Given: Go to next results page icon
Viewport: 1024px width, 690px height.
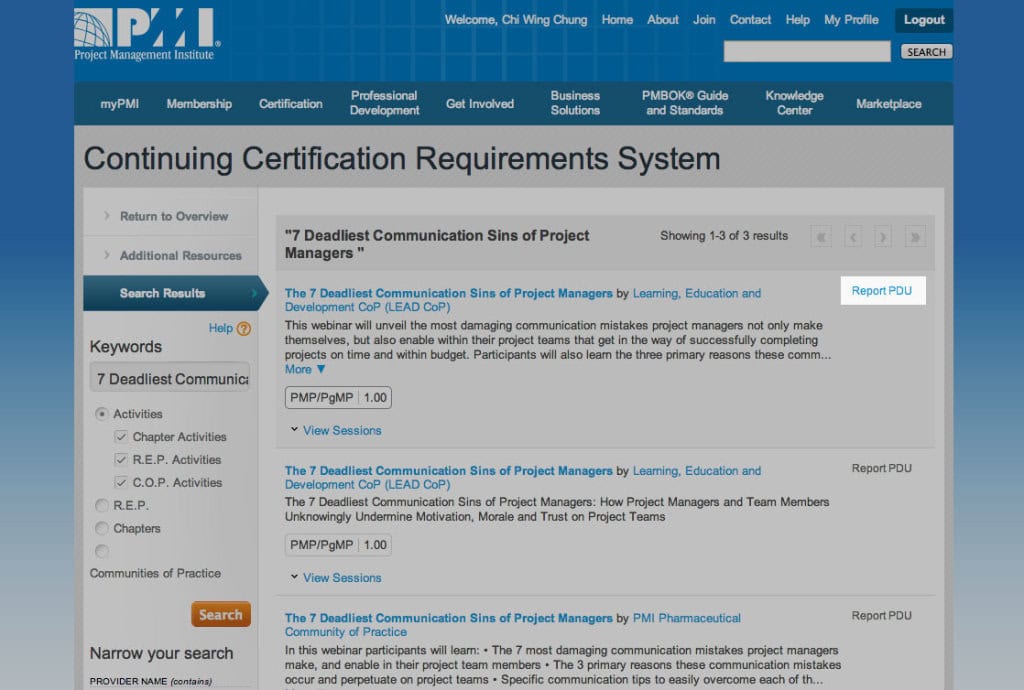Looking at the screenshot, I should coord(883,236).
